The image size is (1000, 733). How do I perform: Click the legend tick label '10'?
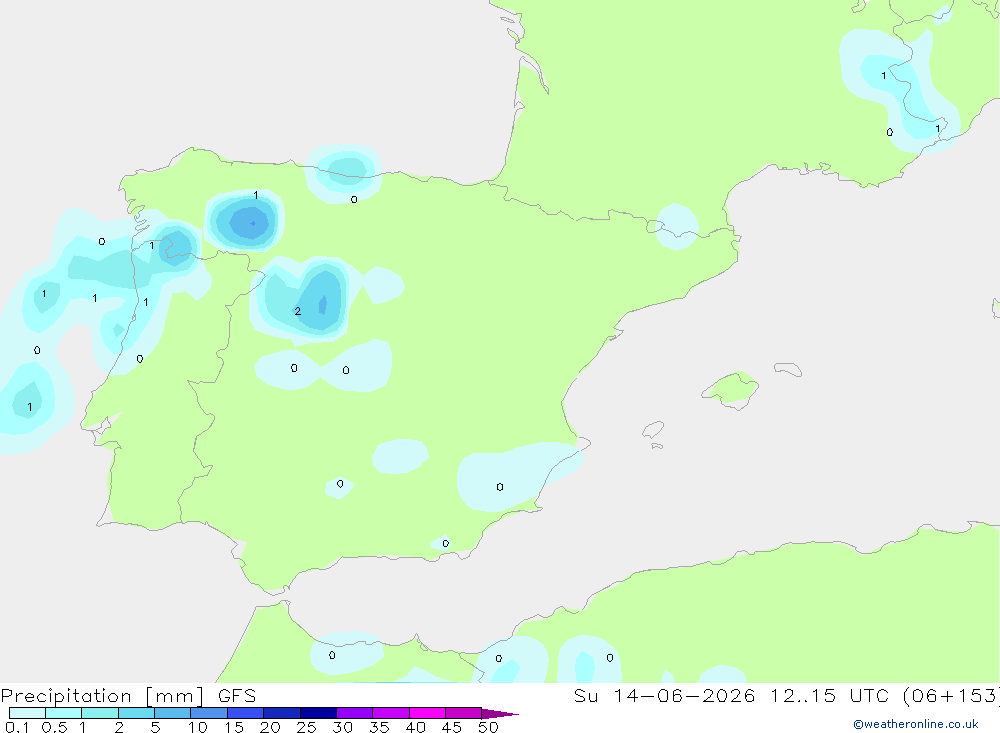click(198, 727)
